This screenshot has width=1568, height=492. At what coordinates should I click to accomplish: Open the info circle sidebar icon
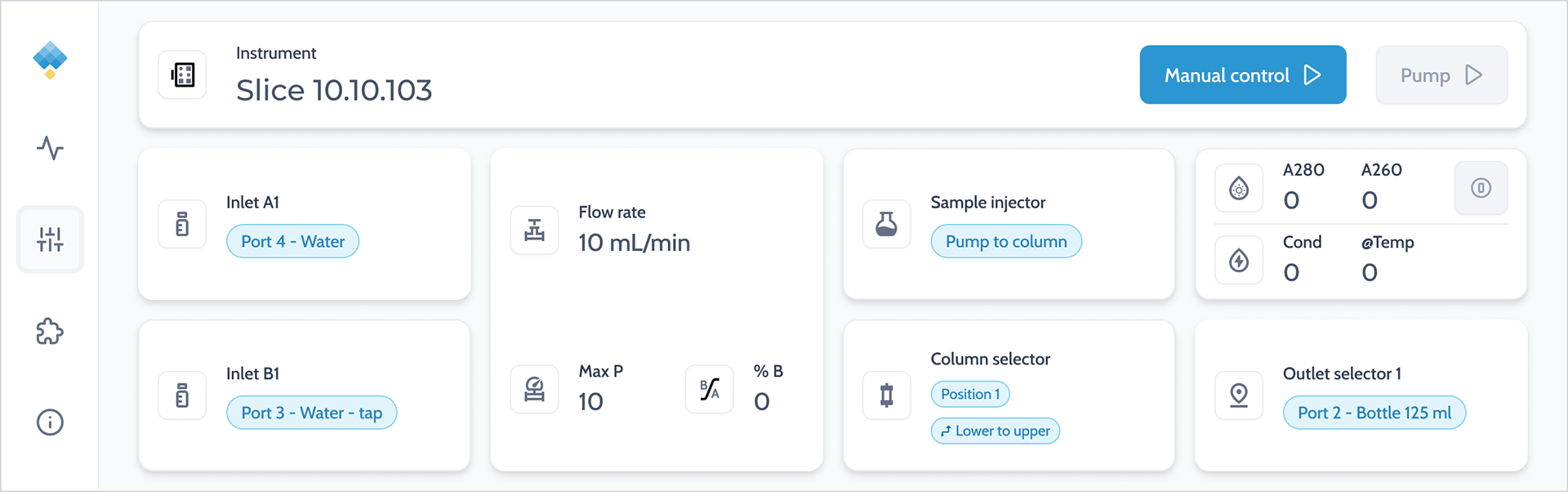(x=50, y=423)
